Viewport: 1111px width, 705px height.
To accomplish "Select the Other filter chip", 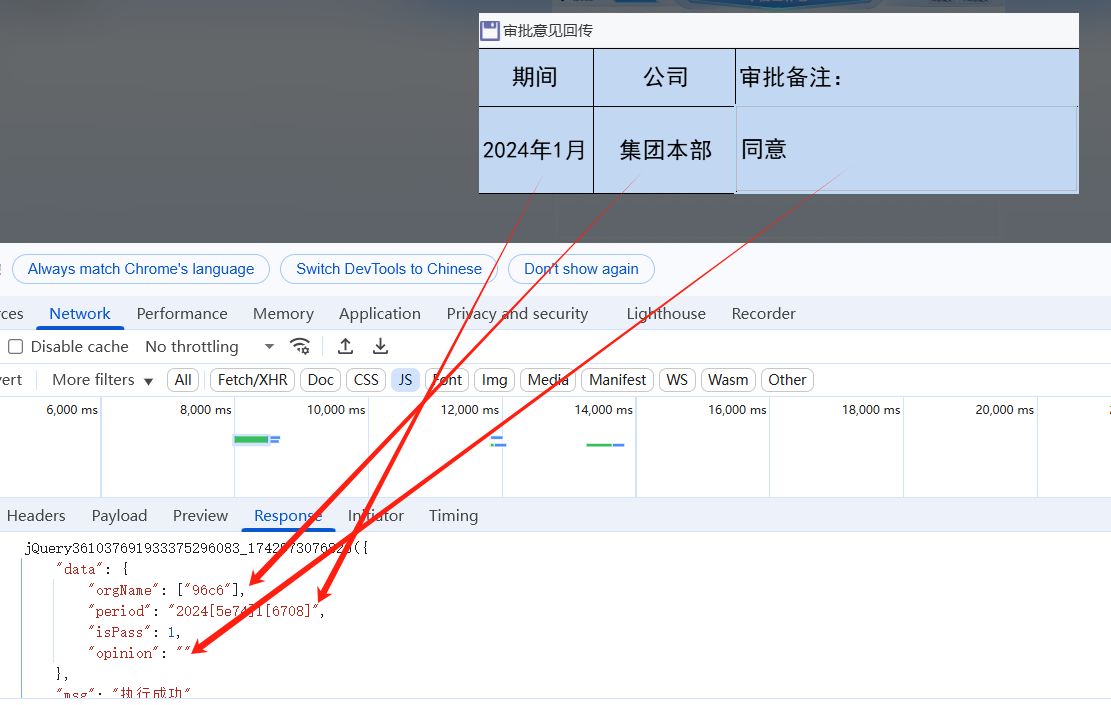I will tap(787, 380).
